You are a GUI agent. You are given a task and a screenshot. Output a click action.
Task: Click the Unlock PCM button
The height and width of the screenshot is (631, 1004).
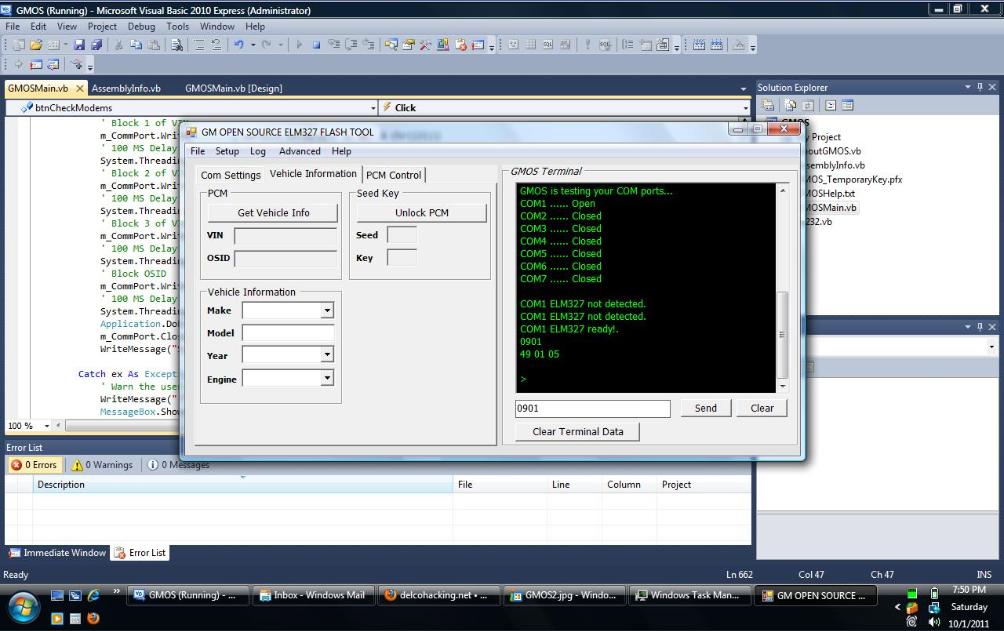421,213
